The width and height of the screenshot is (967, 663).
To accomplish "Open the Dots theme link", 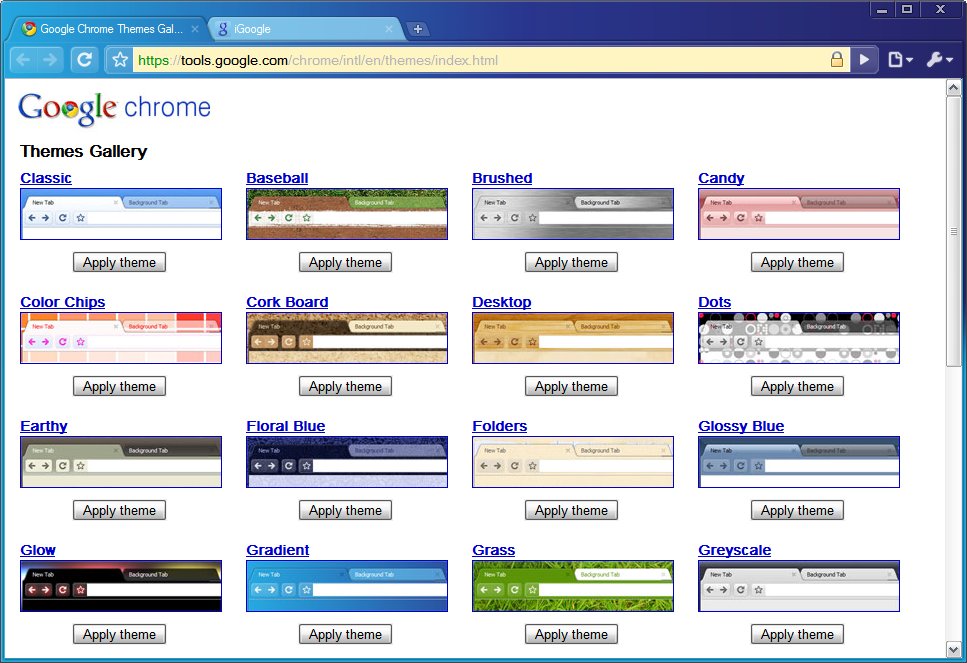I will (714, 302).
